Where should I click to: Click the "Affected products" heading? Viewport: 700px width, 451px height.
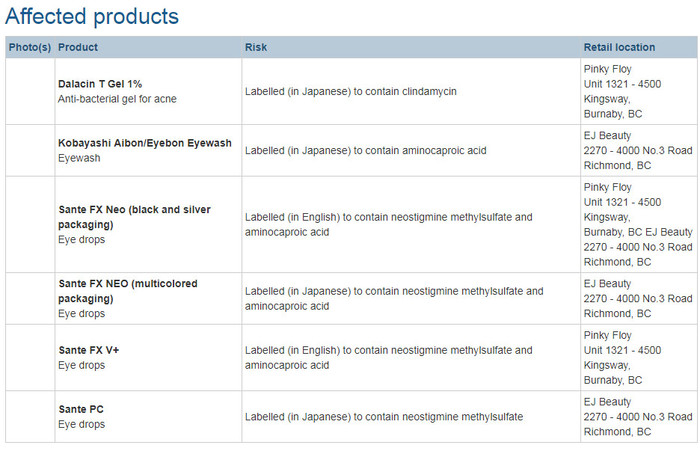click(92, 17)
